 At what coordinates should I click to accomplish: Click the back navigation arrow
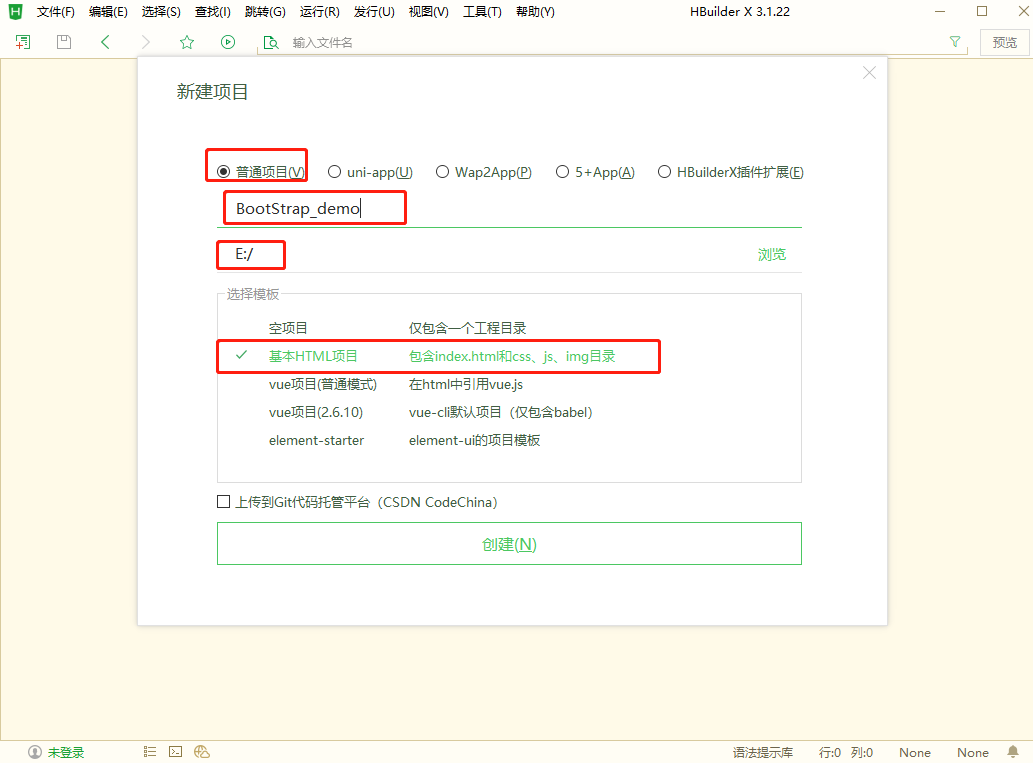pyautogui.click(x=106, y=42)
